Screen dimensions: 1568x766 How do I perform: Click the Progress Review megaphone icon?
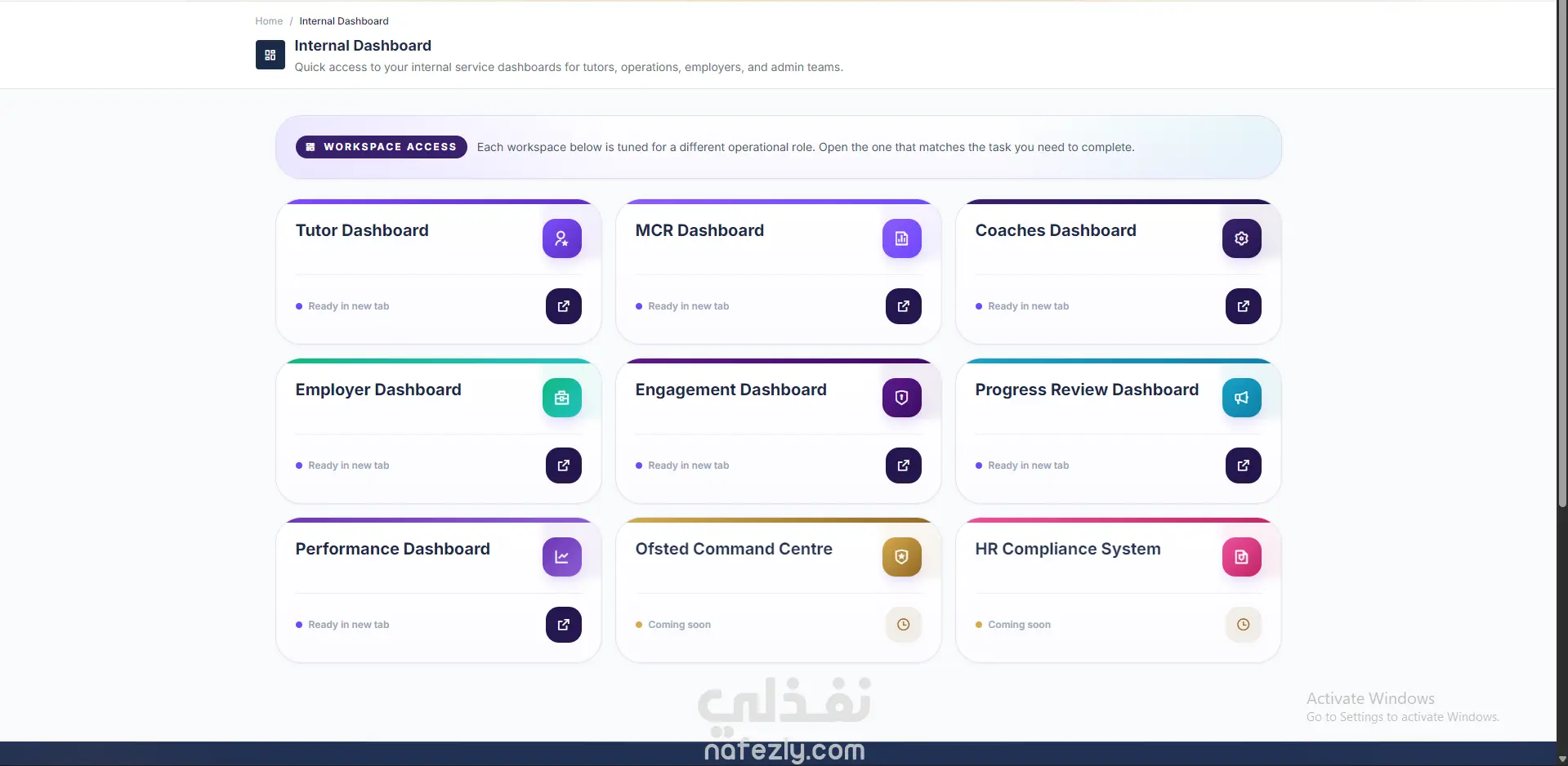1242,398
